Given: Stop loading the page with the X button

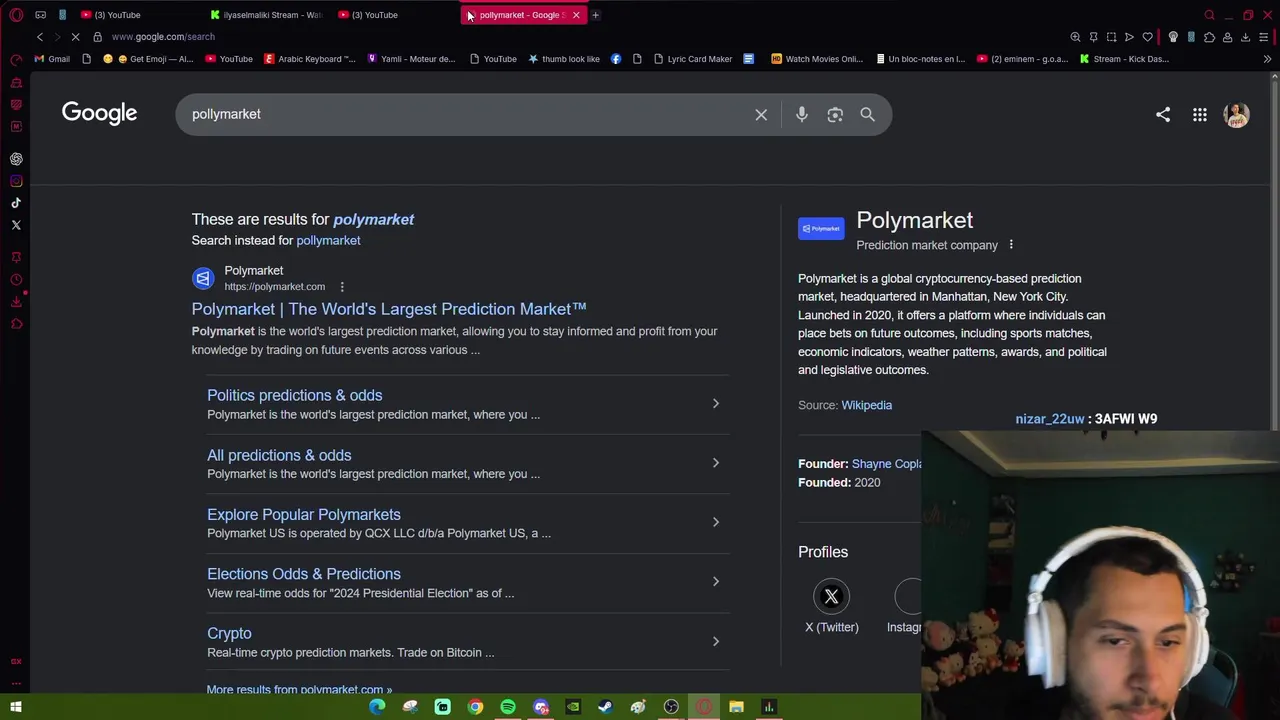Looking at the screenshot, I should [76, 37].
